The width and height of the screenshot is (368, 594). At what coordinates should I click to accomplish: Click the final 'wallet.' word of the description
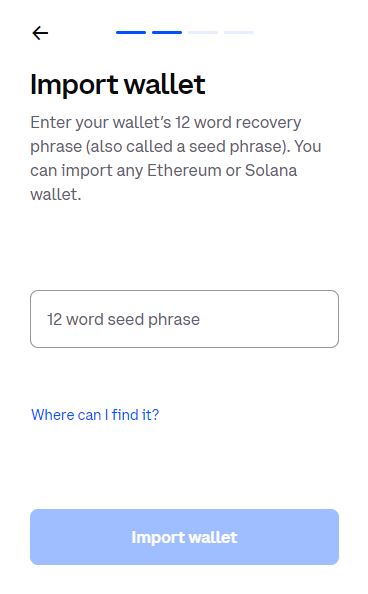[x=56, y=195]
